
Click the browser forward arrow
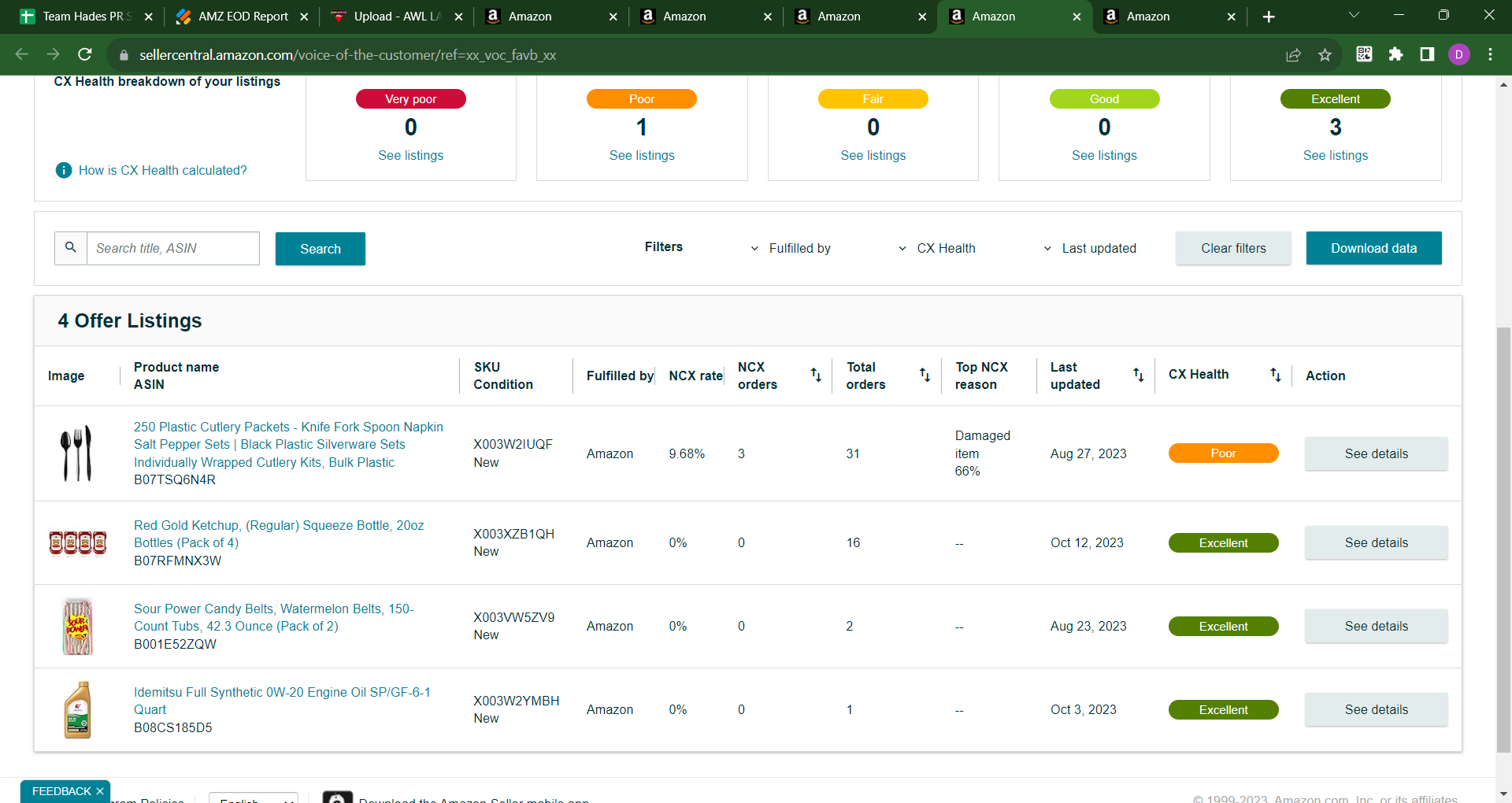[x=53, y=54]
